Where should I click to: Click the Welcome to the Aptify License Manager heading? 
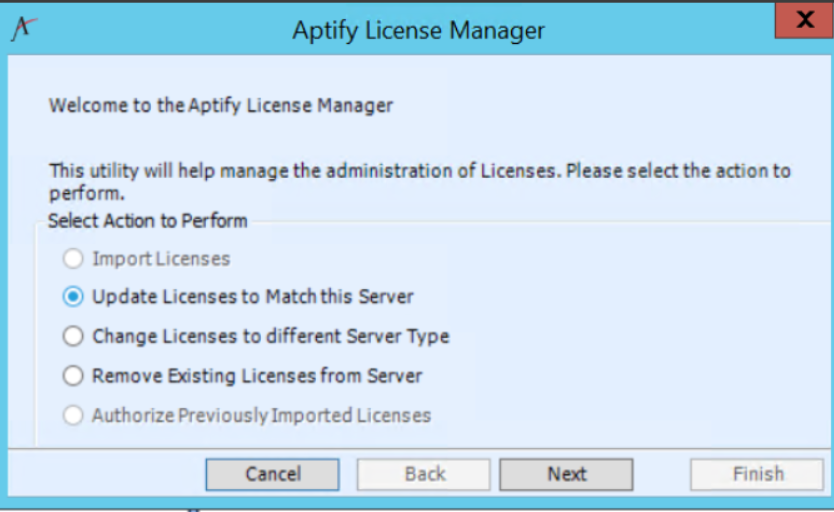tap(221, 105)
